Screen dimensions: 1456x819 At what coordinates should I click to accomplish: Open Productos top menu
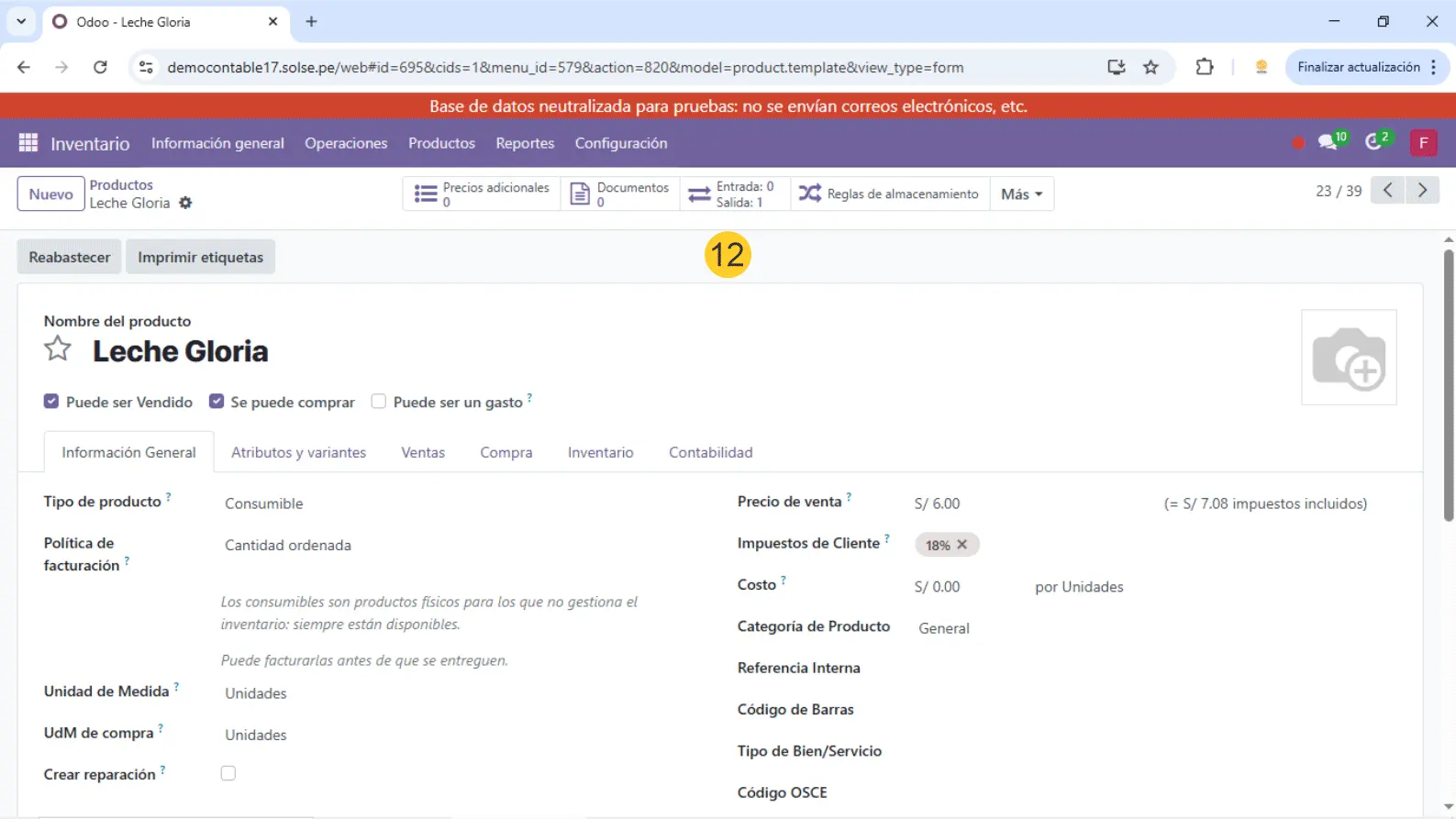point(441,143)
